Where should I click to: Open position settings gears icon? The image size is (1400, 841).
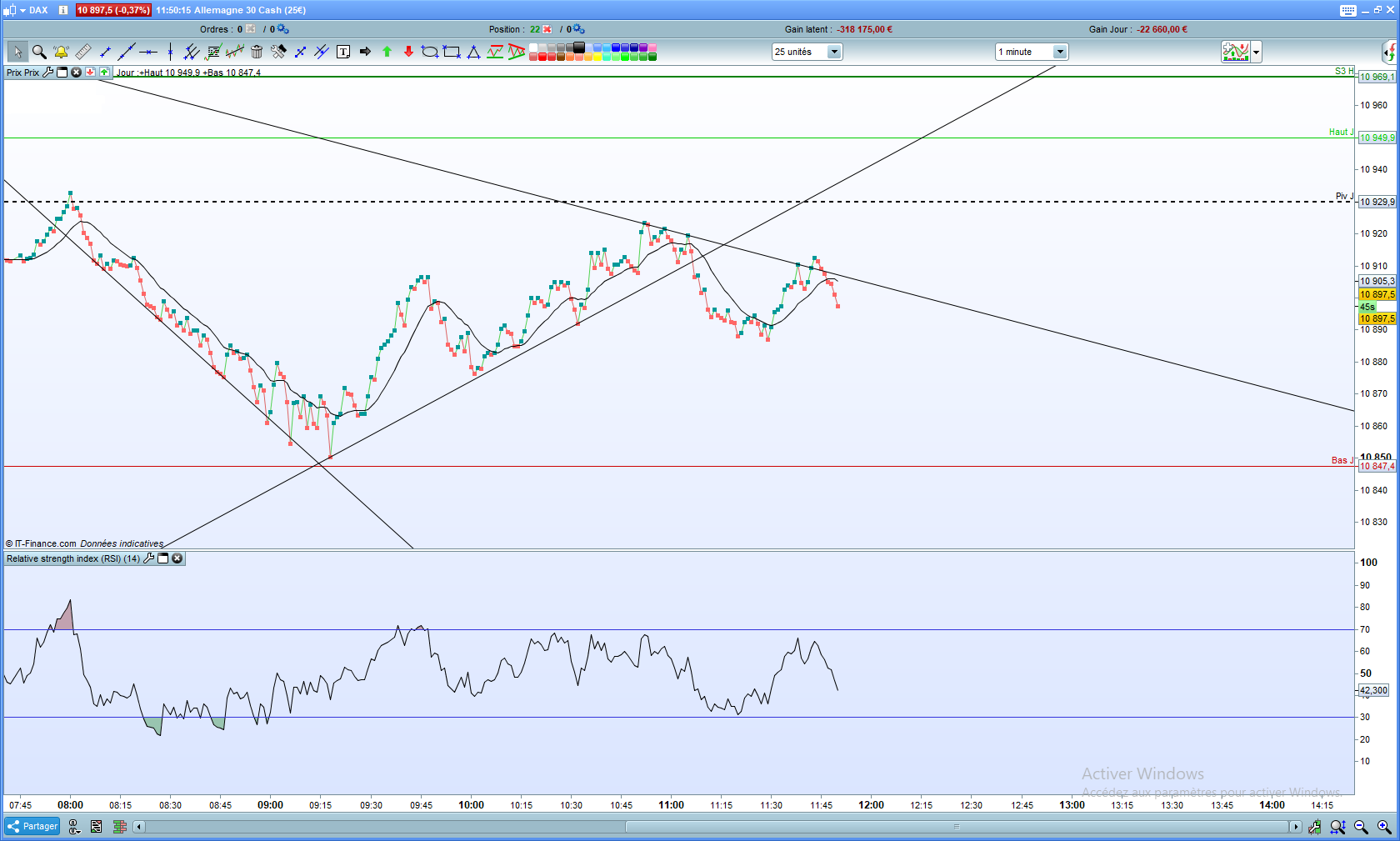[579, 29]
